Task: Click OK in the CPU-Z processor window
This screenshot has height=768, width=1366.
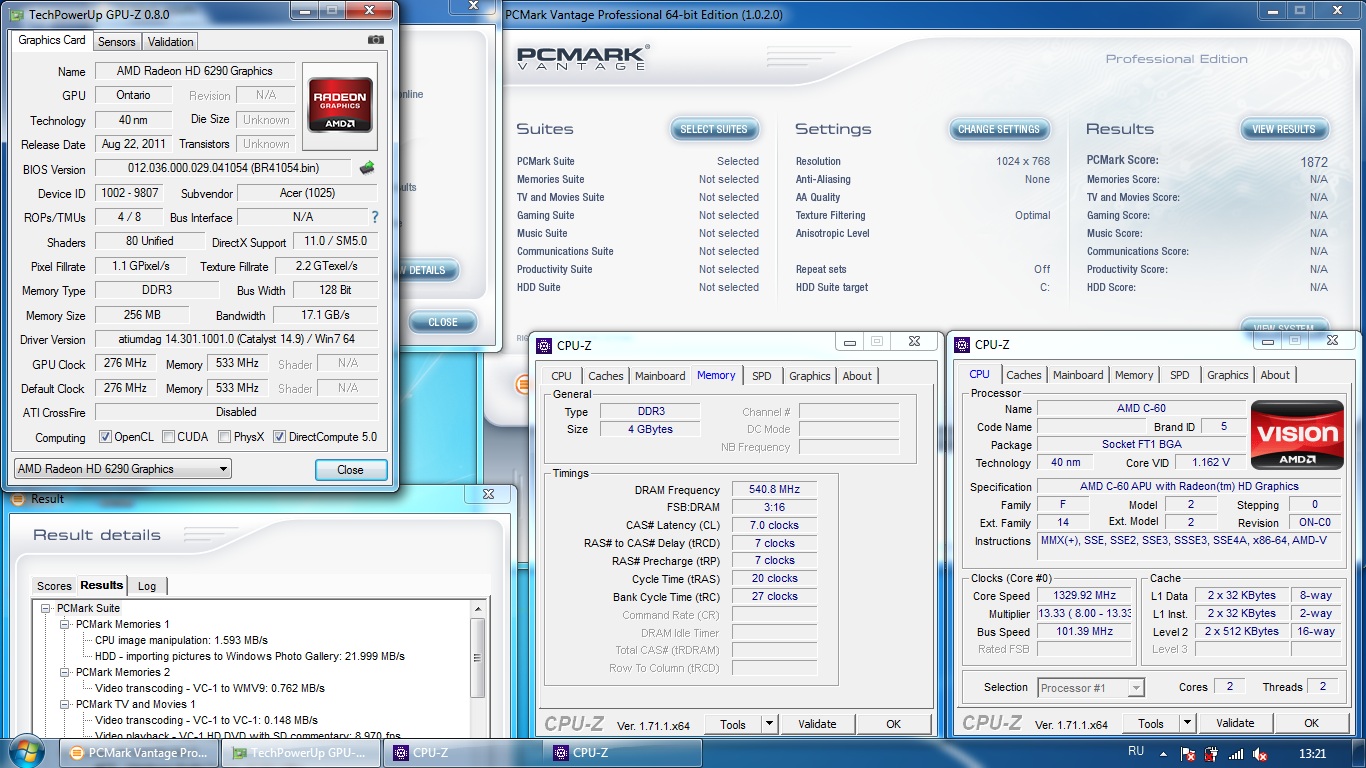Action: tap(1311, 723)
